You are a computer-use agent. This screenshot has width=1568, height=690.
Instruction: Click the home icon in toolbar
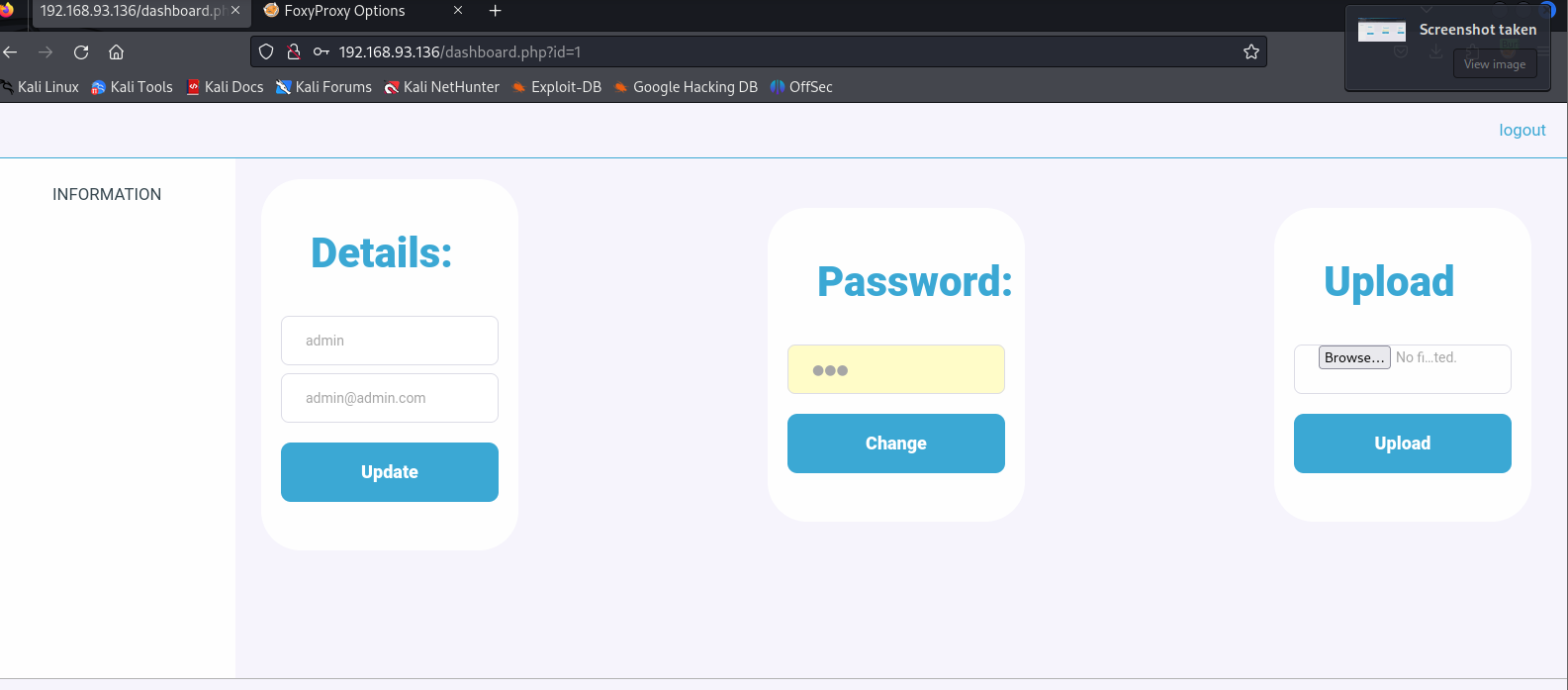tap(117, 52)
